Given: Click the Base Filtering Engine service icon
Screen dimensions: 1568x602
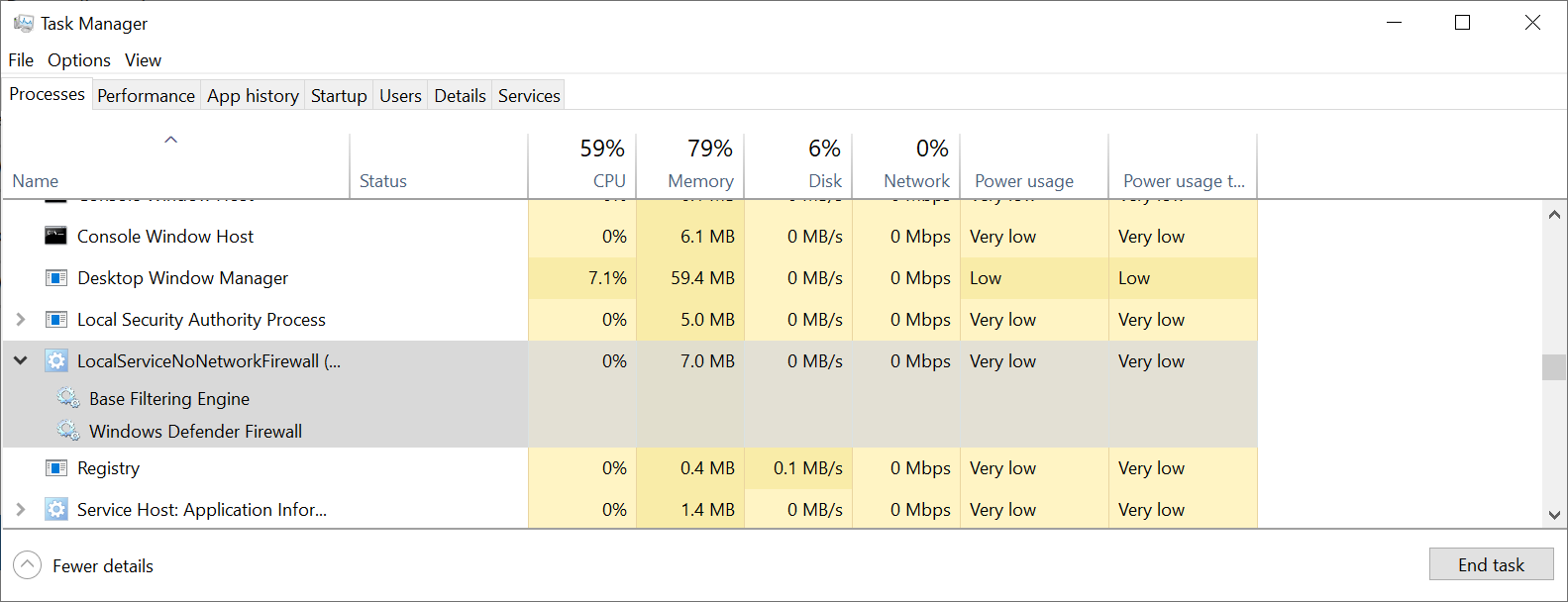Looking at the screenshot, I should (68, 399).
